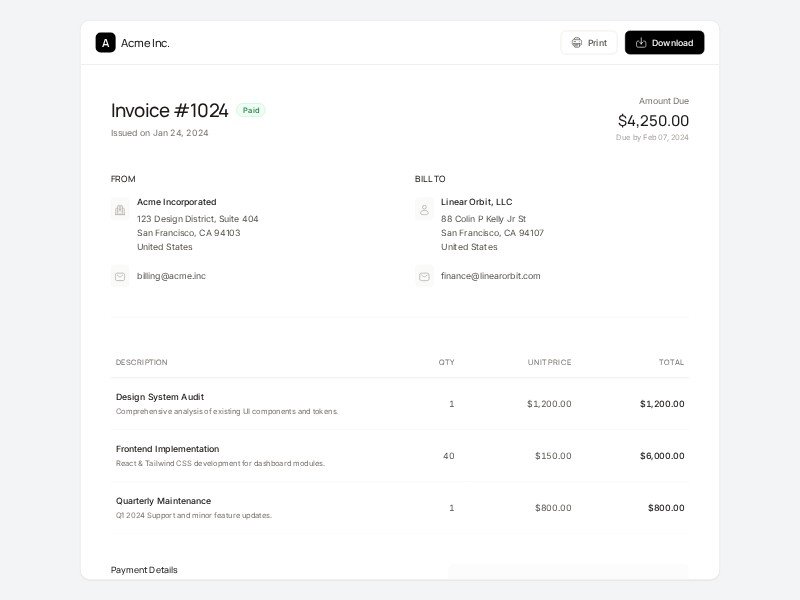Open the finance@linearorbit.com email link

point(489,275)
